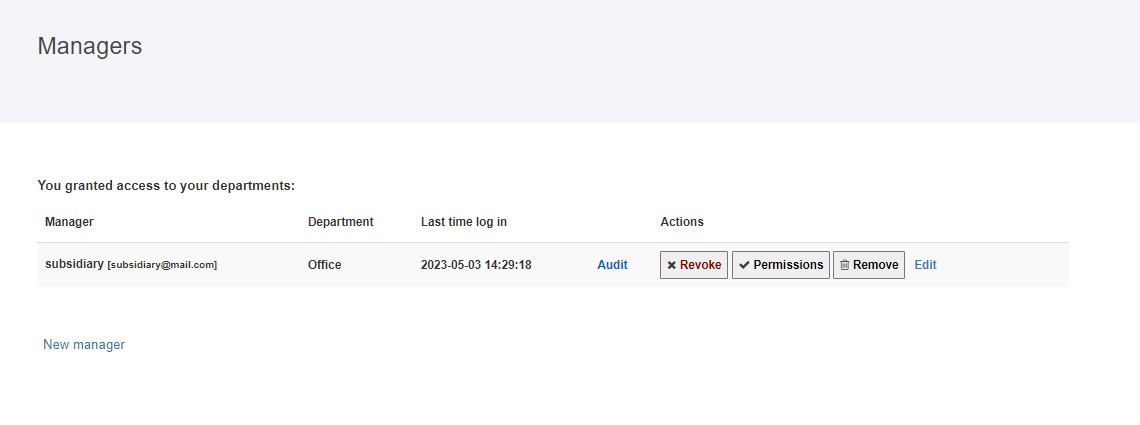The width and height of the screenshot is (1140, 425).
Task: Click the 'Department' column header
Action: (x=340, y=222)
